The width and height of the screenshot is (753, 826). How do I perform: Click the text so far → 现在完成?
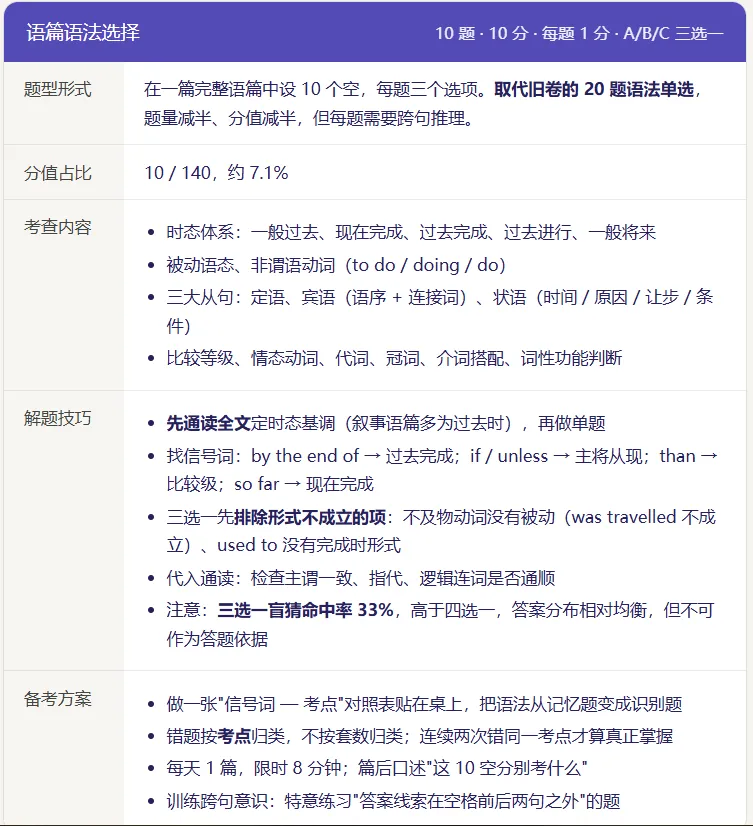pyautogui.click(x=304, y=484)
